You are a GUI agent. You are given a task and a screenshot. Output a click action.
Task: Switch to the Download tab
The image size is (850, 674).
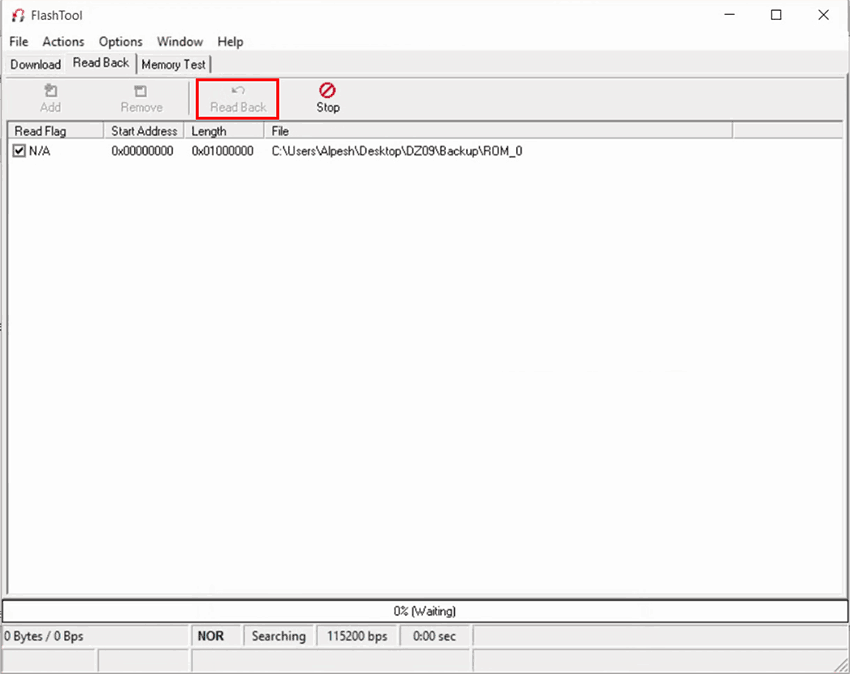pos(35,65)
